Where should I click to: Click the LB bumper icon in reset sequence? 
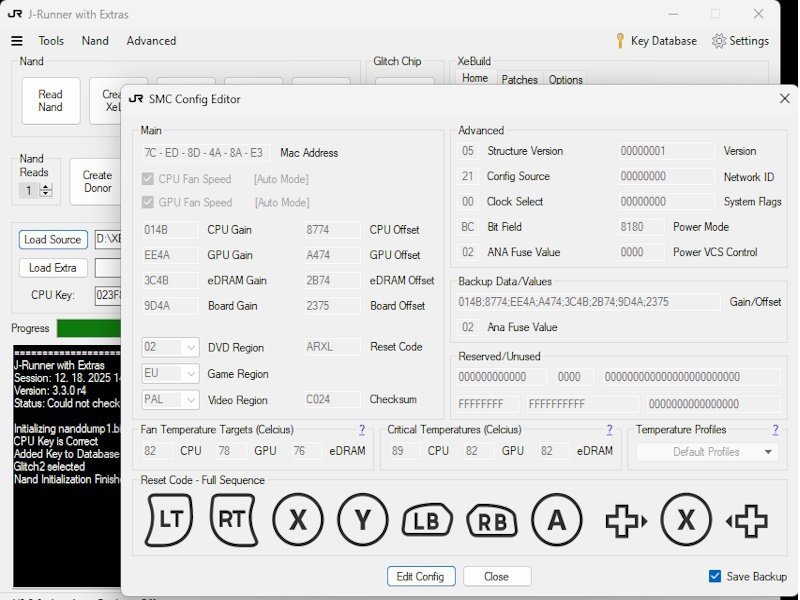click(x=427, y=521)
